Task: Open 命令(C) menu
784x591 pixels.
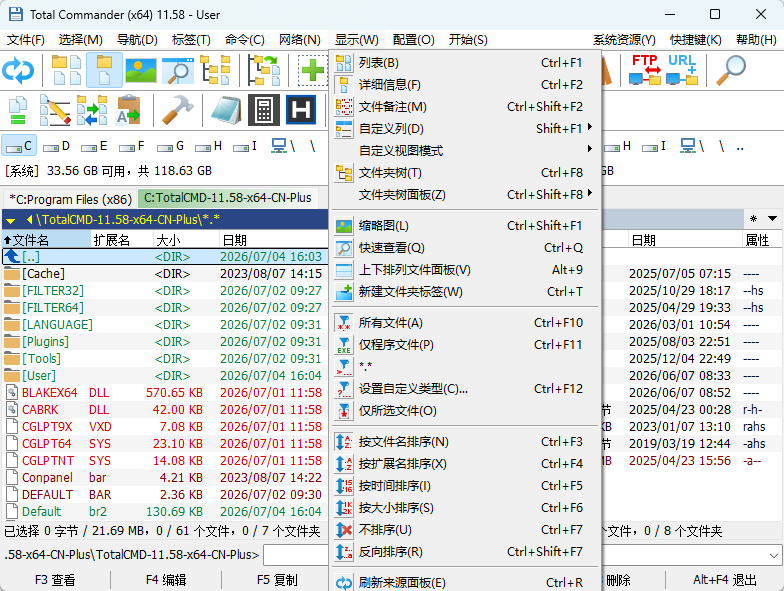Action: pyautogui.click(x=244, y=40)
